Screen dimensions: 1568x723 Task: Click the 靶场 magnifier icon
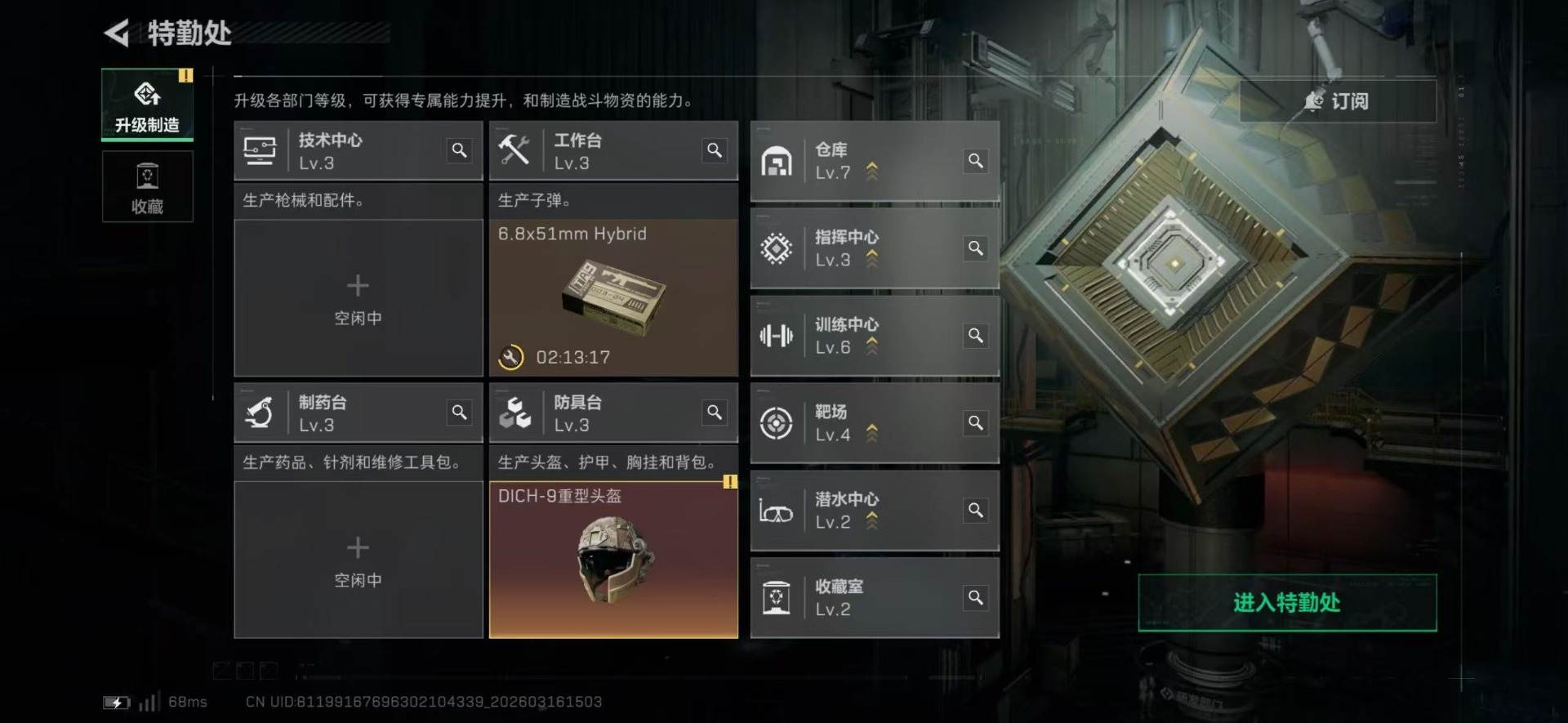pyautogui.click(x=976, y=423)
